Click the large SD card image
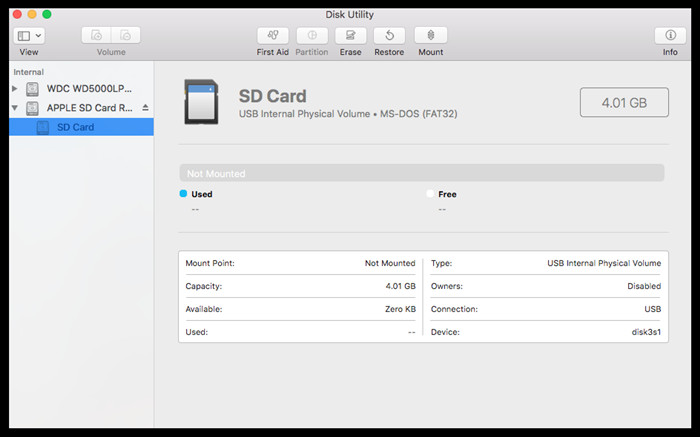The height and width of the screenshot is (437, 700). 201,102
